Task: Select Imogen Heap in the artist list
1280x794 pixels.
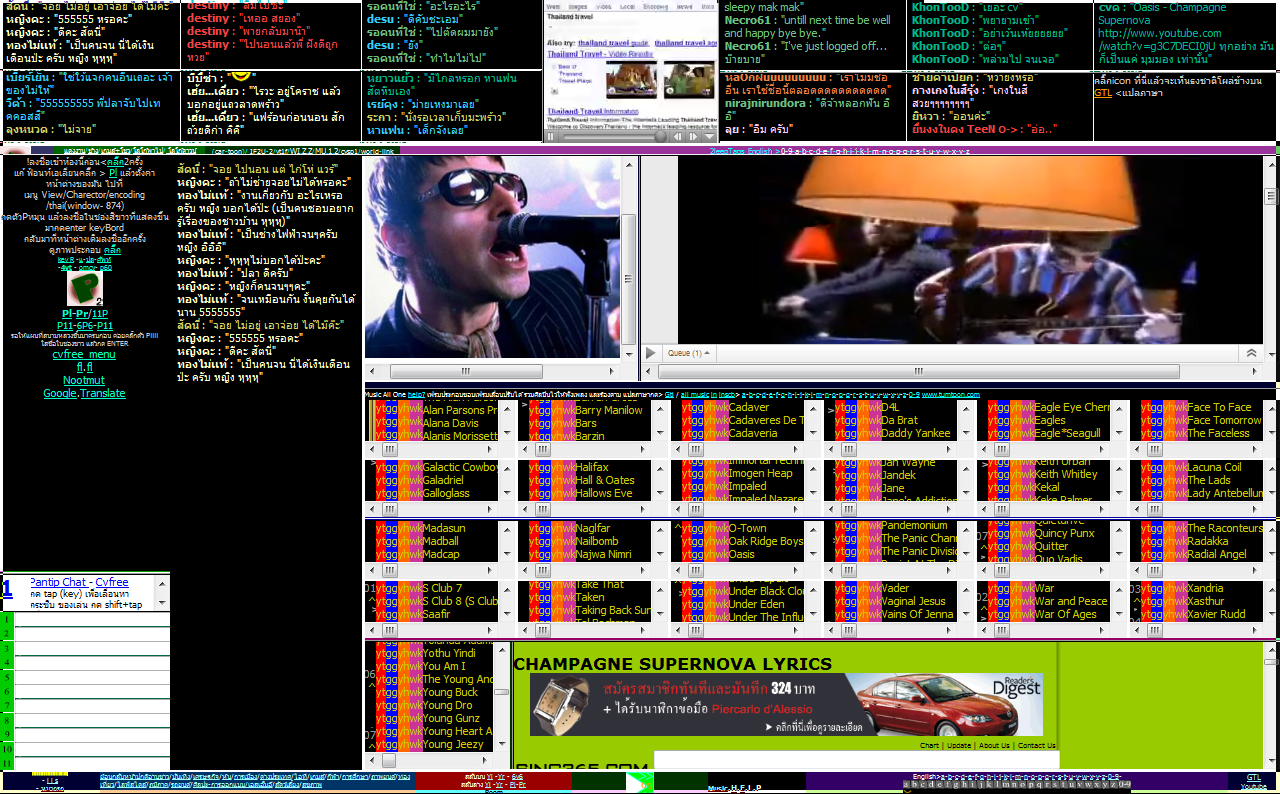Action: 761,473
